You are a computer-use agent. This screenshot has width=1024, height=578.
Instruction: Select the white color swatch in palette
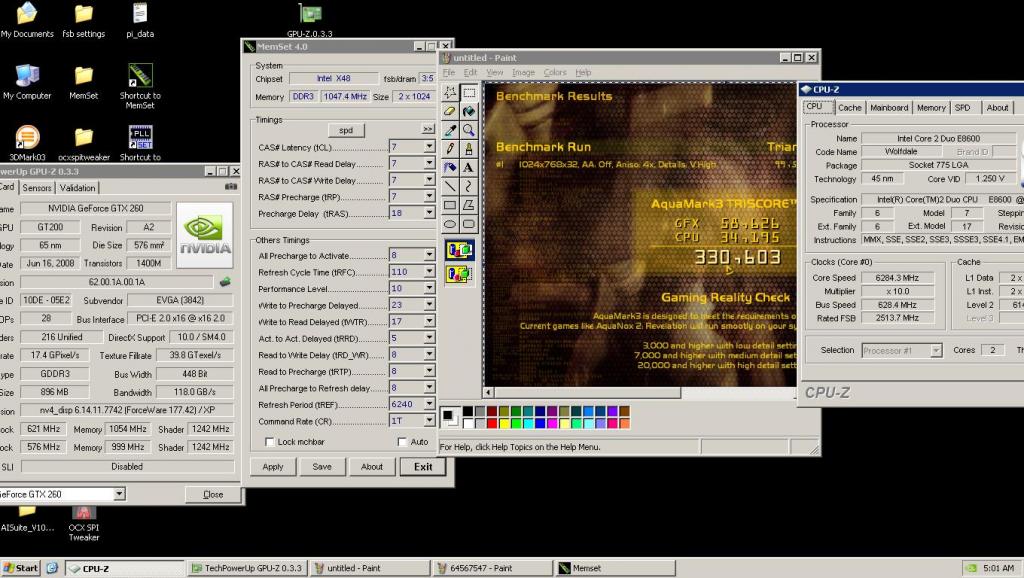(468, 423)
